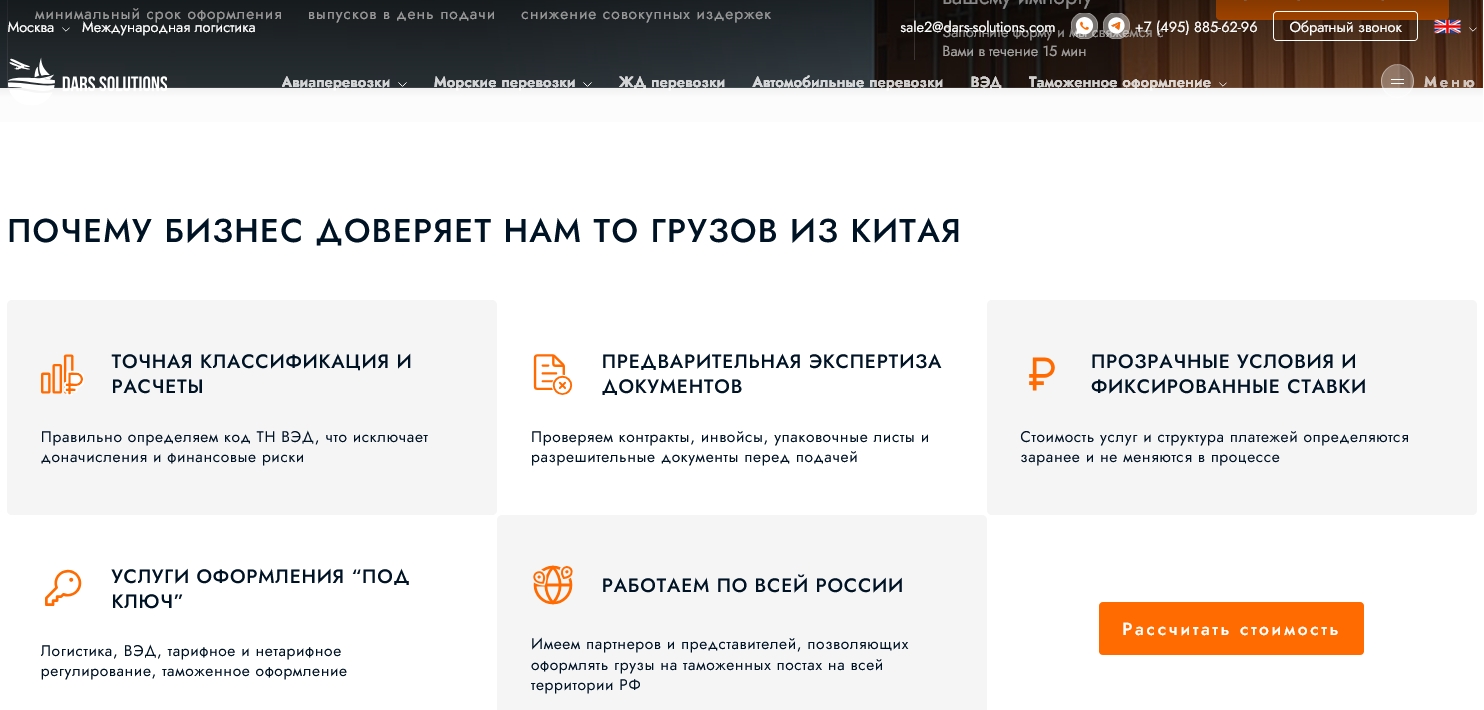This screenshot has height=710, width=1484.
Task: Click the sale2@dars-solutions.com email link
Action: coord(977,28)
